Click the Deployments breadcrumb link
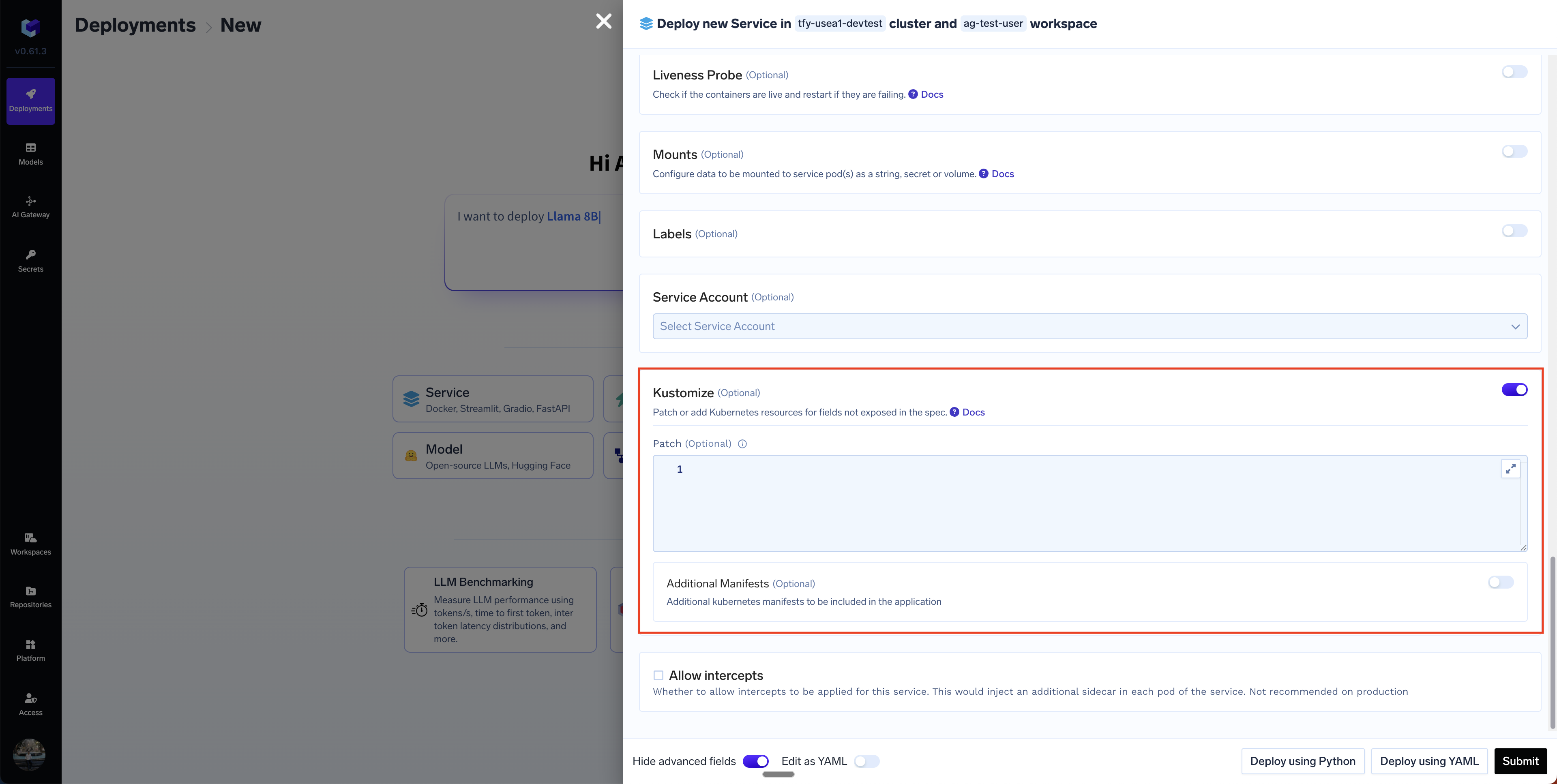 [135, 25]
